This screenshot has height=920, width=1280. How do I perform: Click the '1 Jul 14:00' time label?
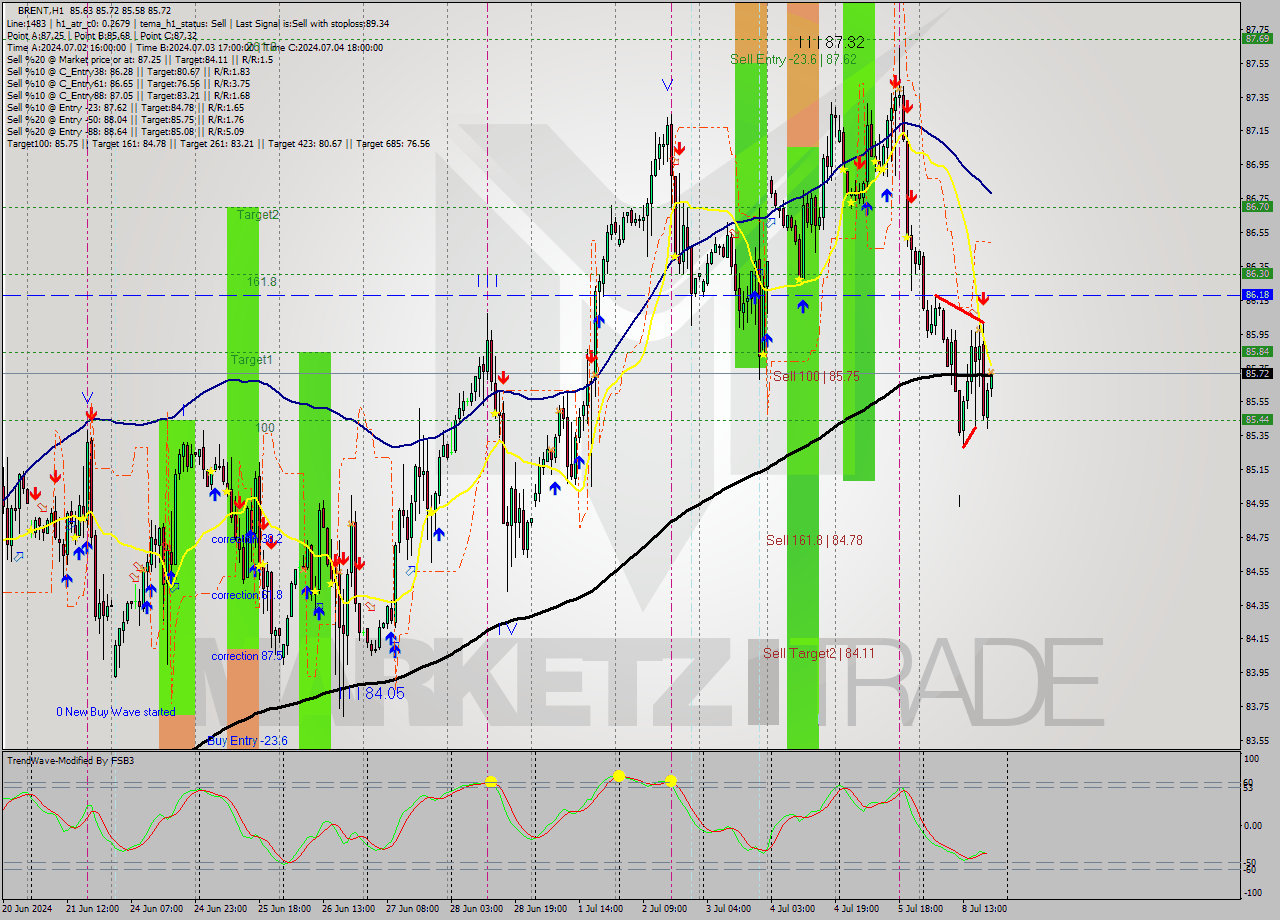click(x=603, y=909)
